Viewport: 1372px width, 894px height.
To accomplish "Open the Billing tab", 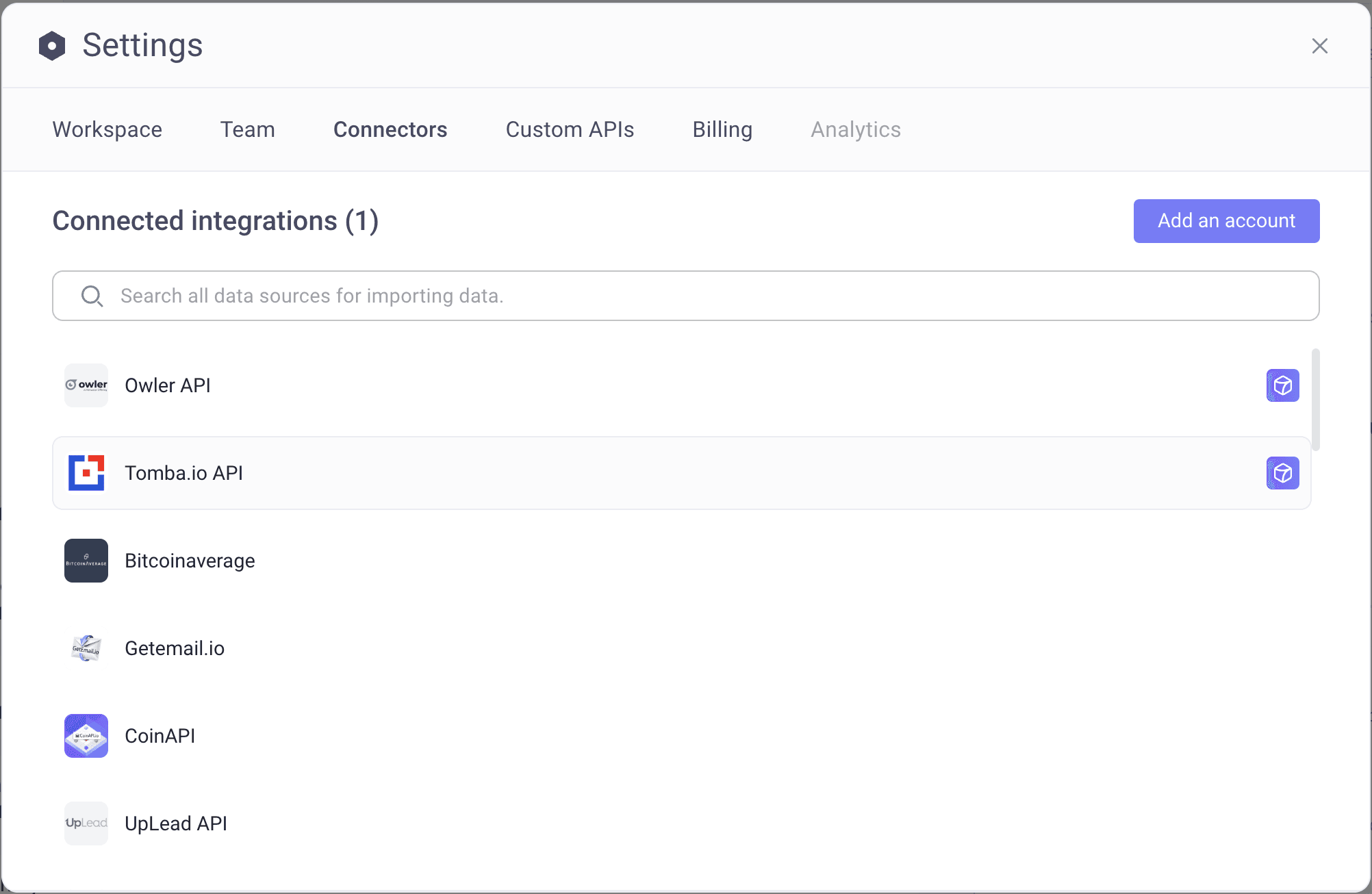I will tap(722, 129).
